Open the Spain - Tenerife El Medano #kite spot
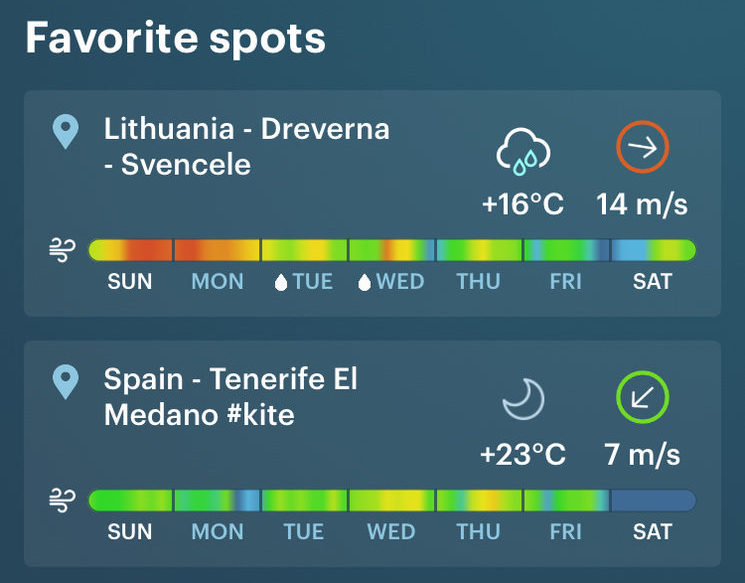Viewport: 745px width, 583px height. pyautogui.click(x=230, y=397)
